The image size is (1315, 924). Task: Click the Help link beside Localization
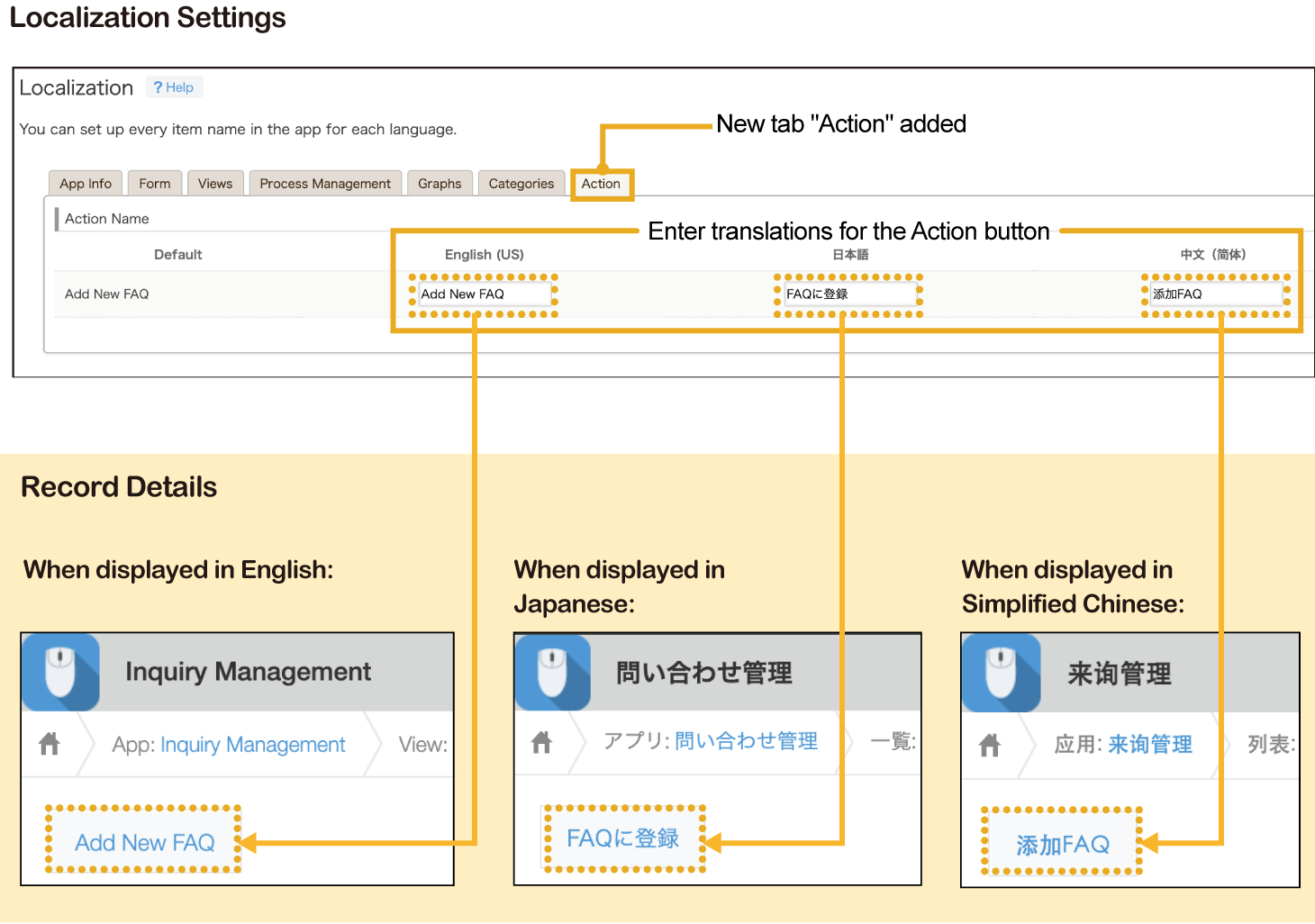coord(174,87)
